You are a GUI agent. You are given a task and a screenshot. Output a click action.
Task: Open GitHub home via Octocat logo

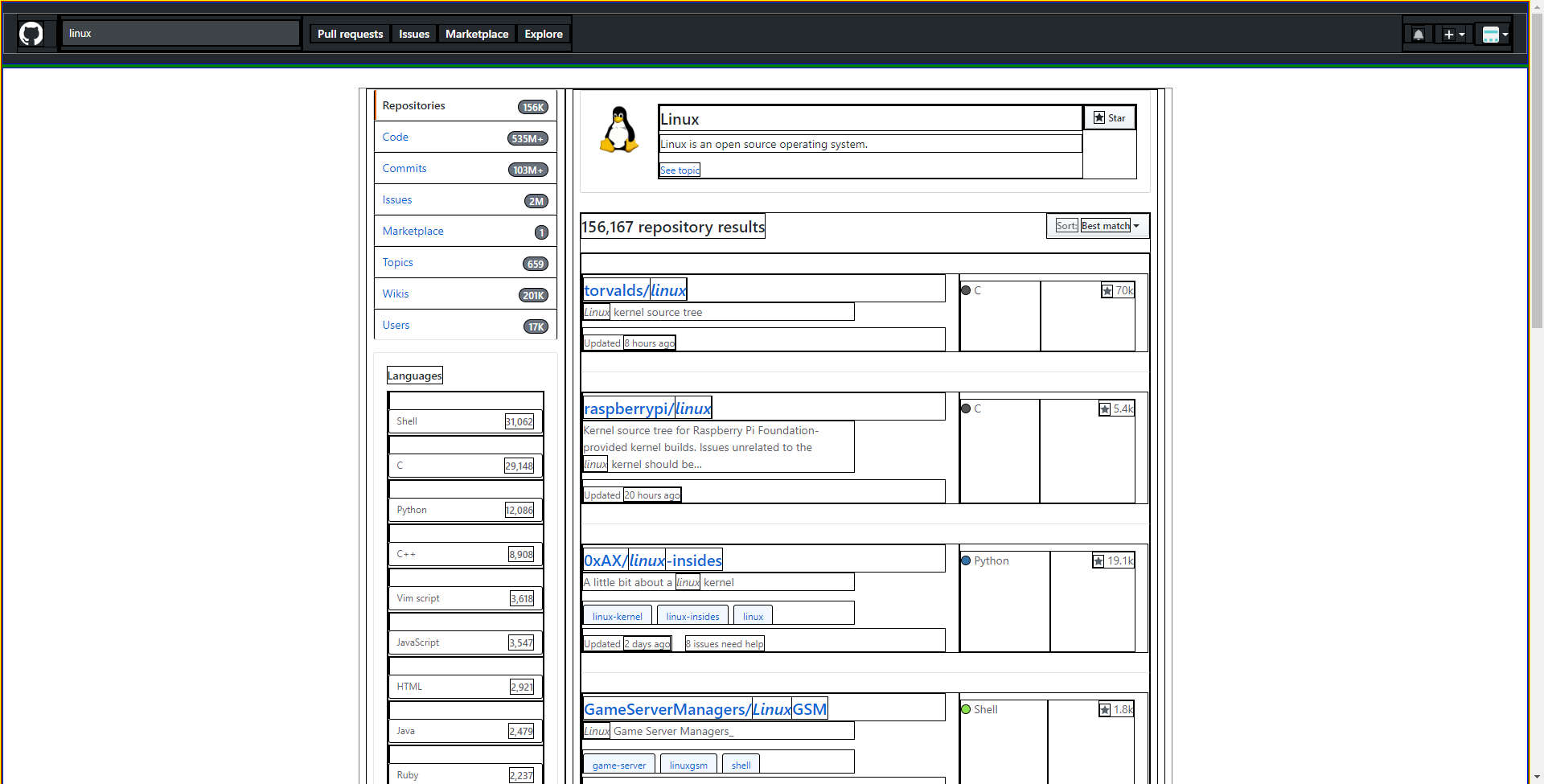tap(31, 34)
